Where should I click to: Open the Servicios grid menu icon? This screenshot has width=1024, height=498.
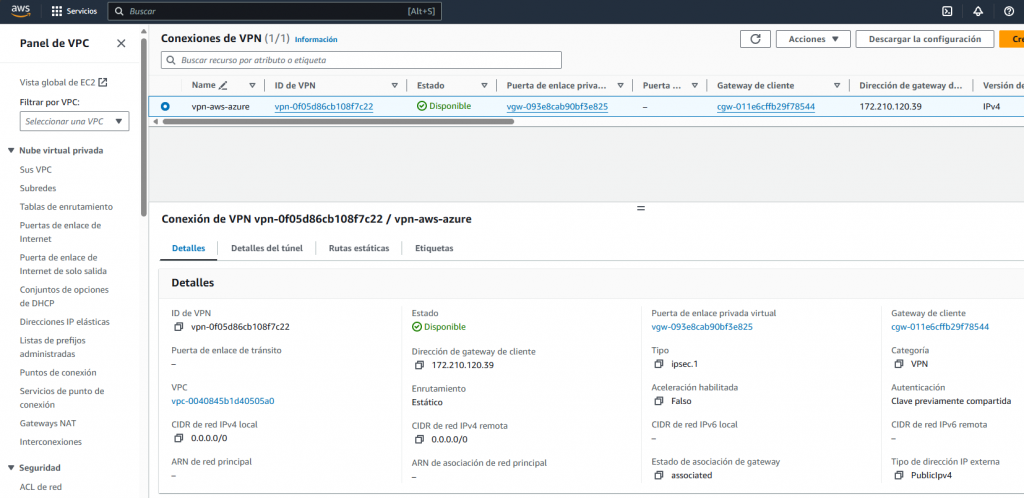point(57,11)
